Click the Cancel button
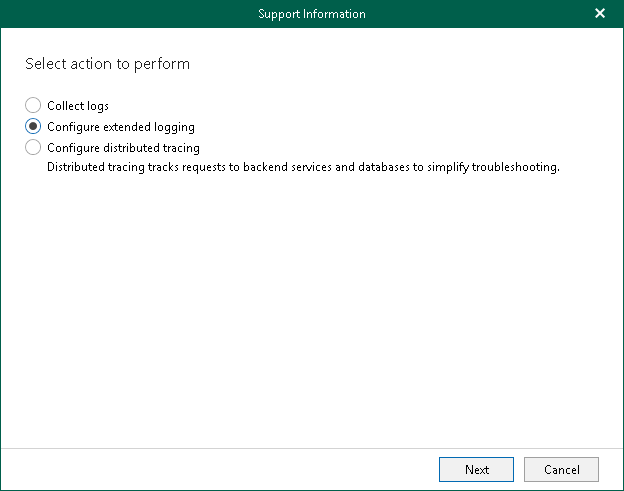The height and width of the screenshot is (491, 624). tap(561, 470)
